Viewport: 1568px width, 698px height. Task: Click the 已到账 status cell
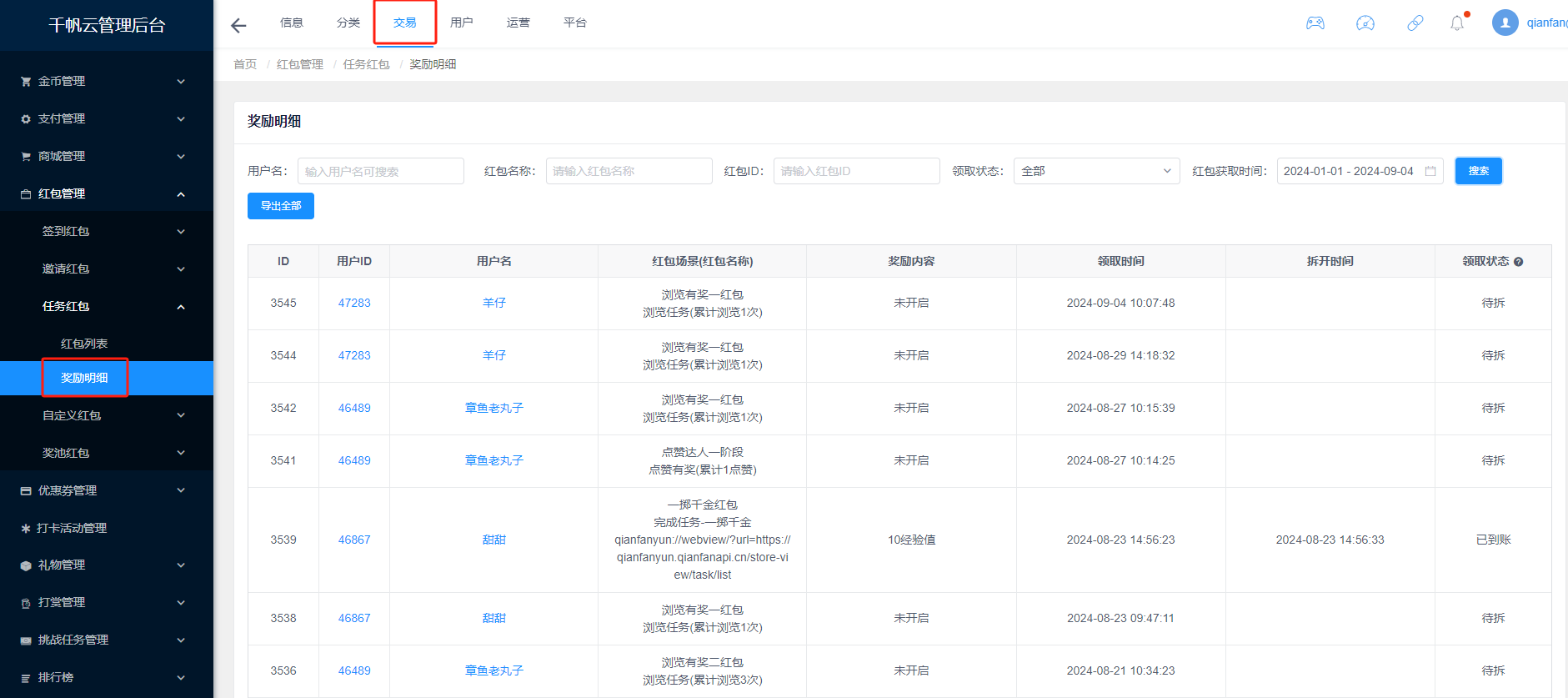[x=1493, y=540]
